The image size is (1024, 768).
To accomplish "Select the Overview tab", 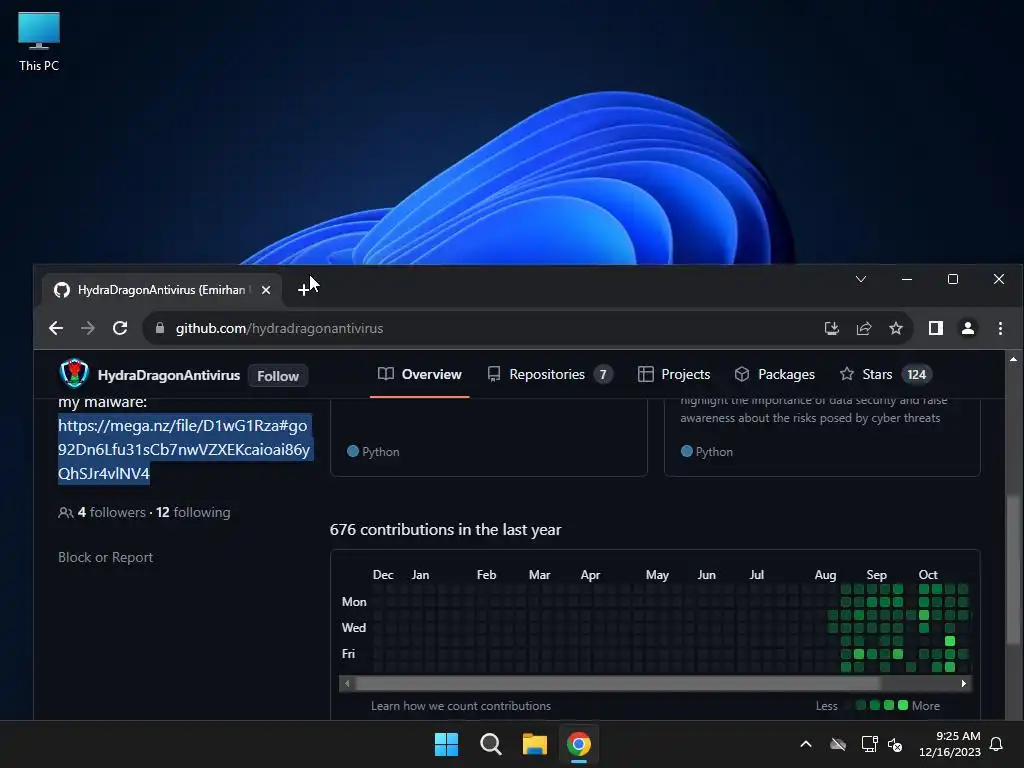I will click(x=419, y=374).
